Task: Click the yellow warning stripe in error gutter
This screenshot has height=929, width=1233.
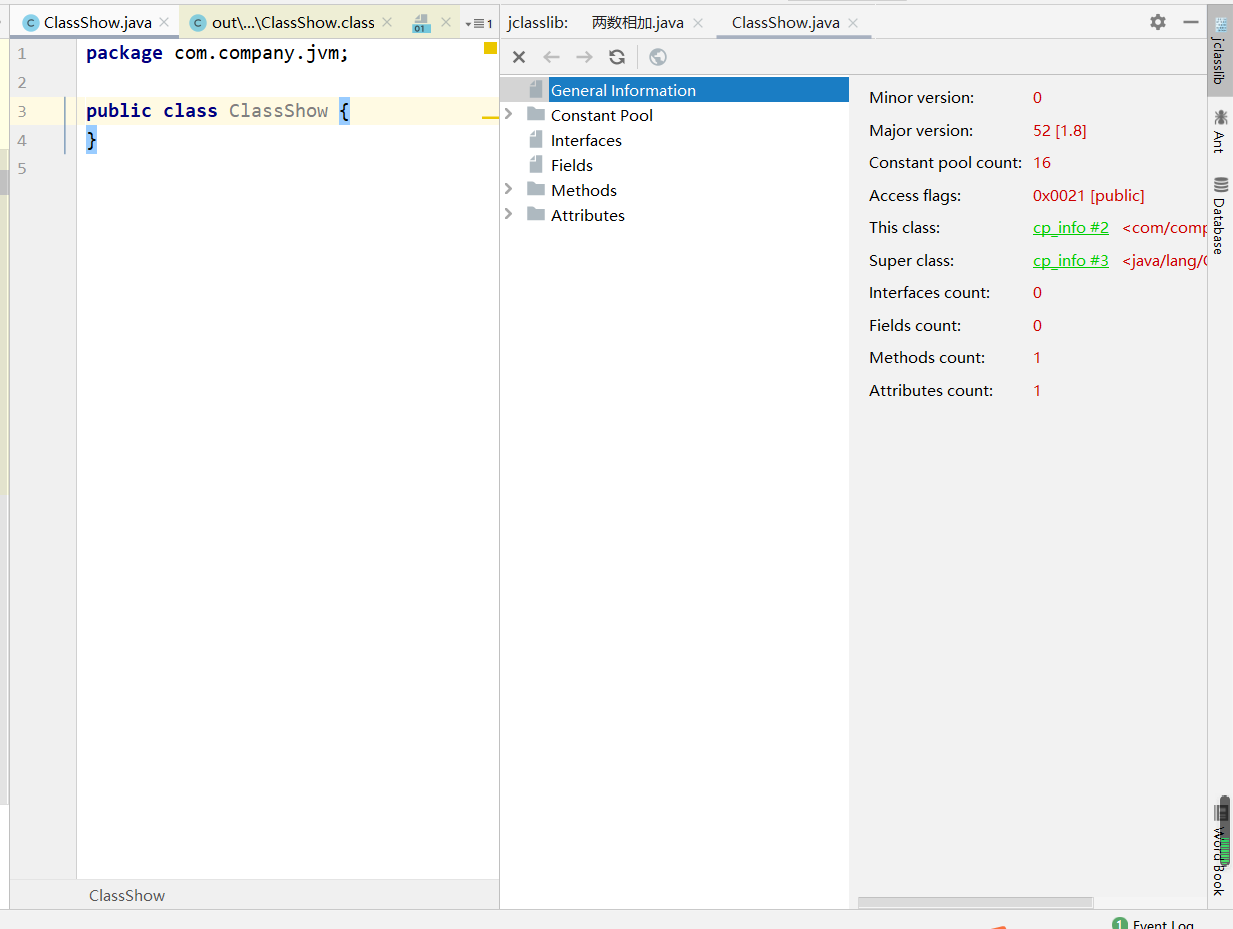Action: (x=490, y=117)
